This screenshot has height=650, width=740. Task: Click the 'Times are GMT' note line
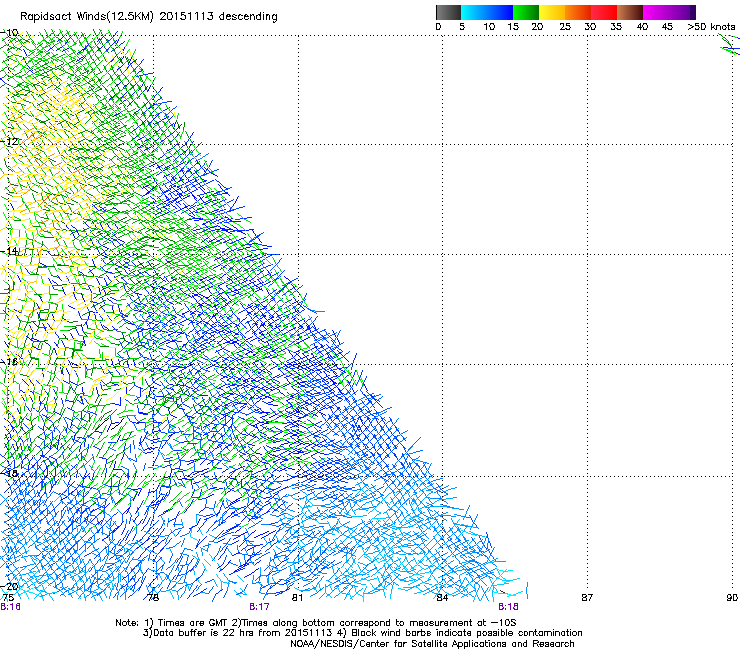click(316, 623)
